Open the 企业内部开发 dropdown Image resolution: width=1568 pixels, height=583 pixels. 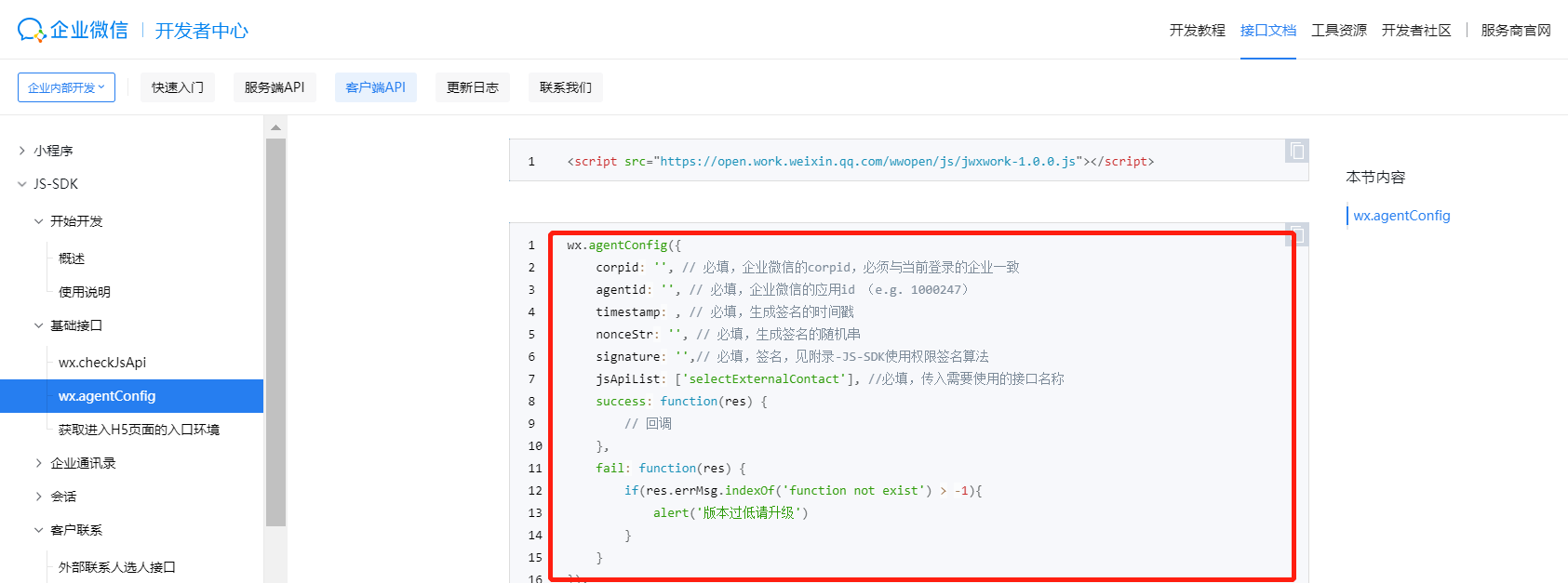[x=66, y=87]
